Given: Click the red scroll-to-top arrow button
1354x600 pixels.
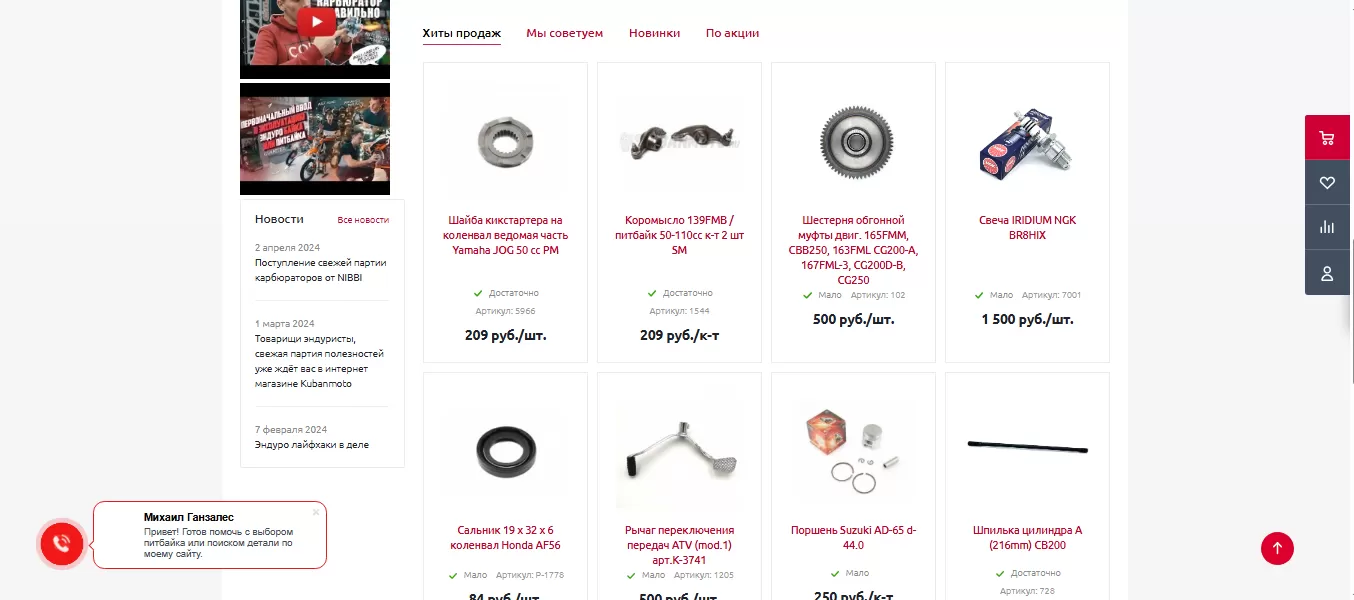Looking at the screenshot, I should tap(1277, 548).
